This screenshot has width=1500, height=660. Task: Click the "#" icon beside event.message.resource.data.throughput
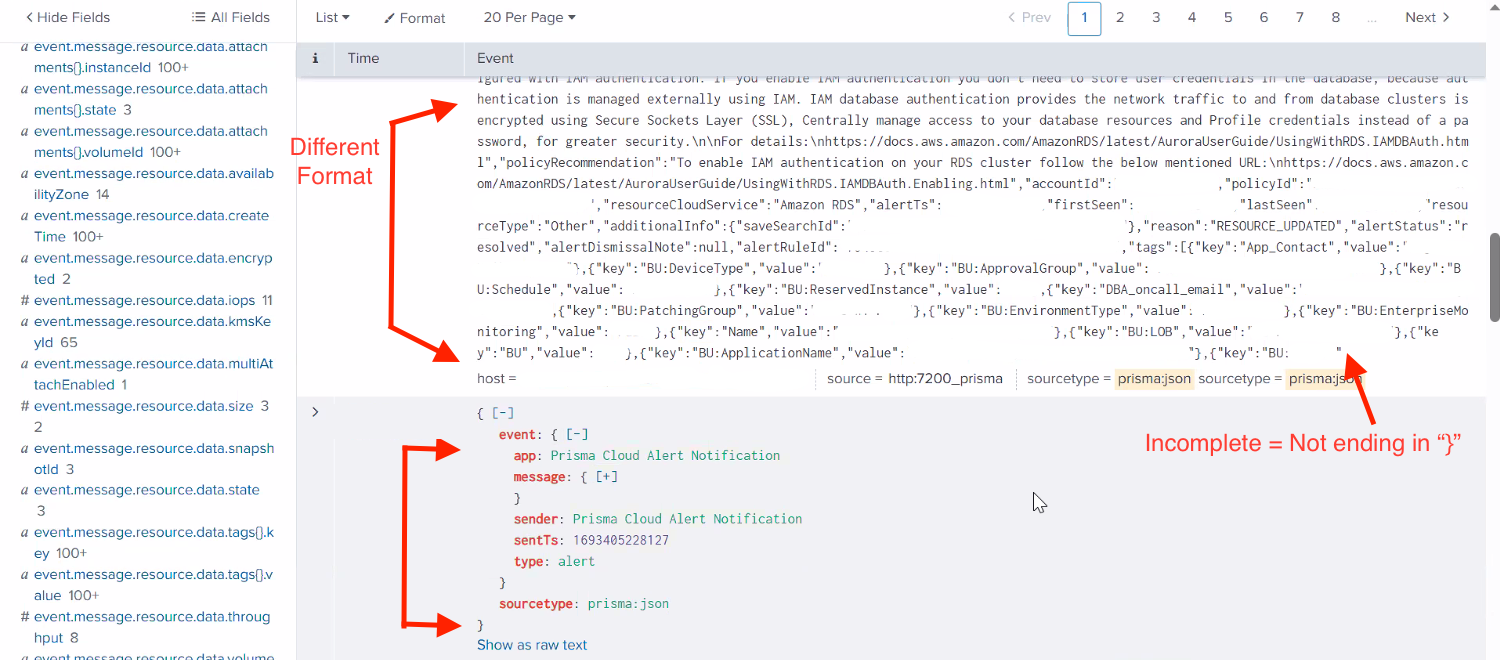[23, 616]
